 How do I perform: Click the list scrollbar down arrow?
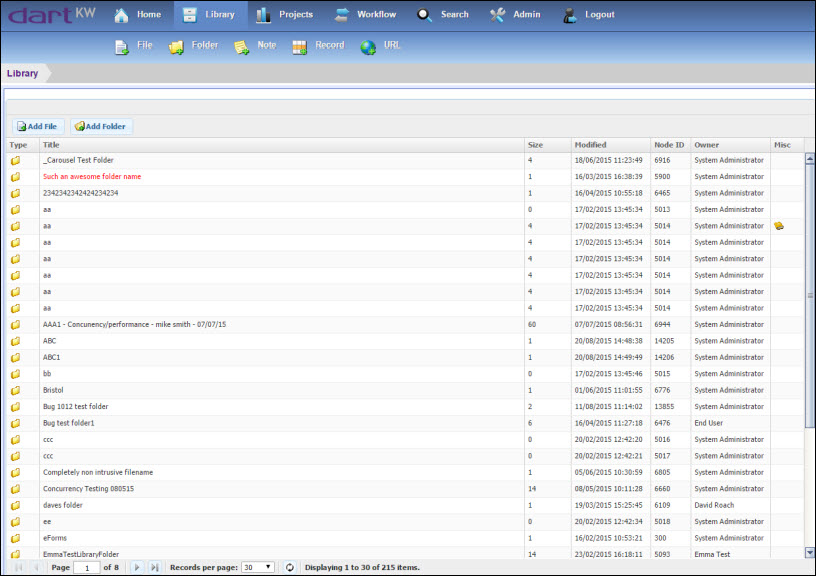[810, 553]
